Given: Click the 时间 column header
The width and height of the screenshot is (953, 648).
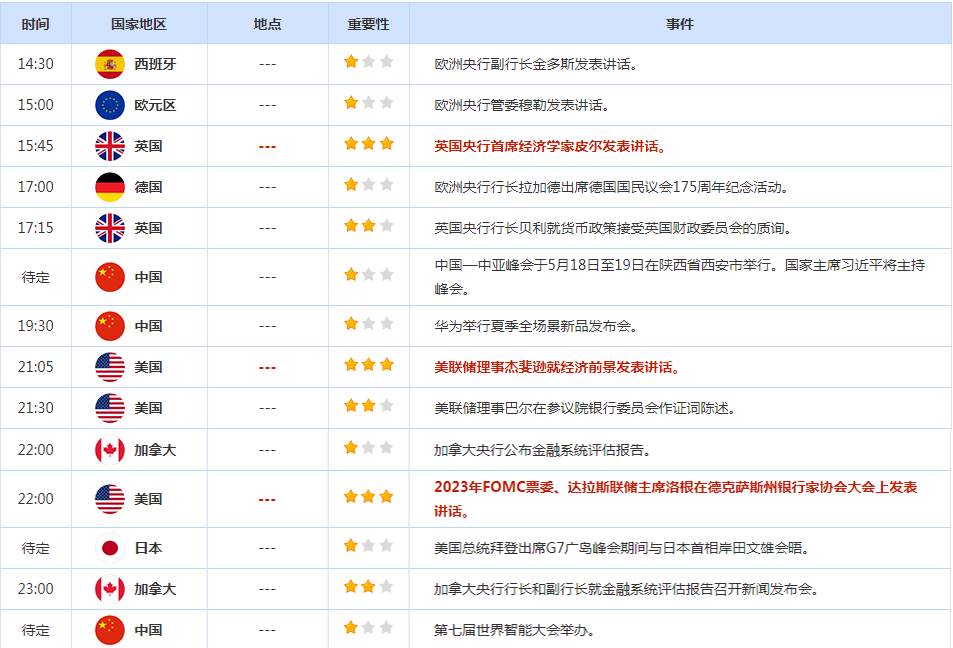Looking at the screenshot, I should pos(35,24).
